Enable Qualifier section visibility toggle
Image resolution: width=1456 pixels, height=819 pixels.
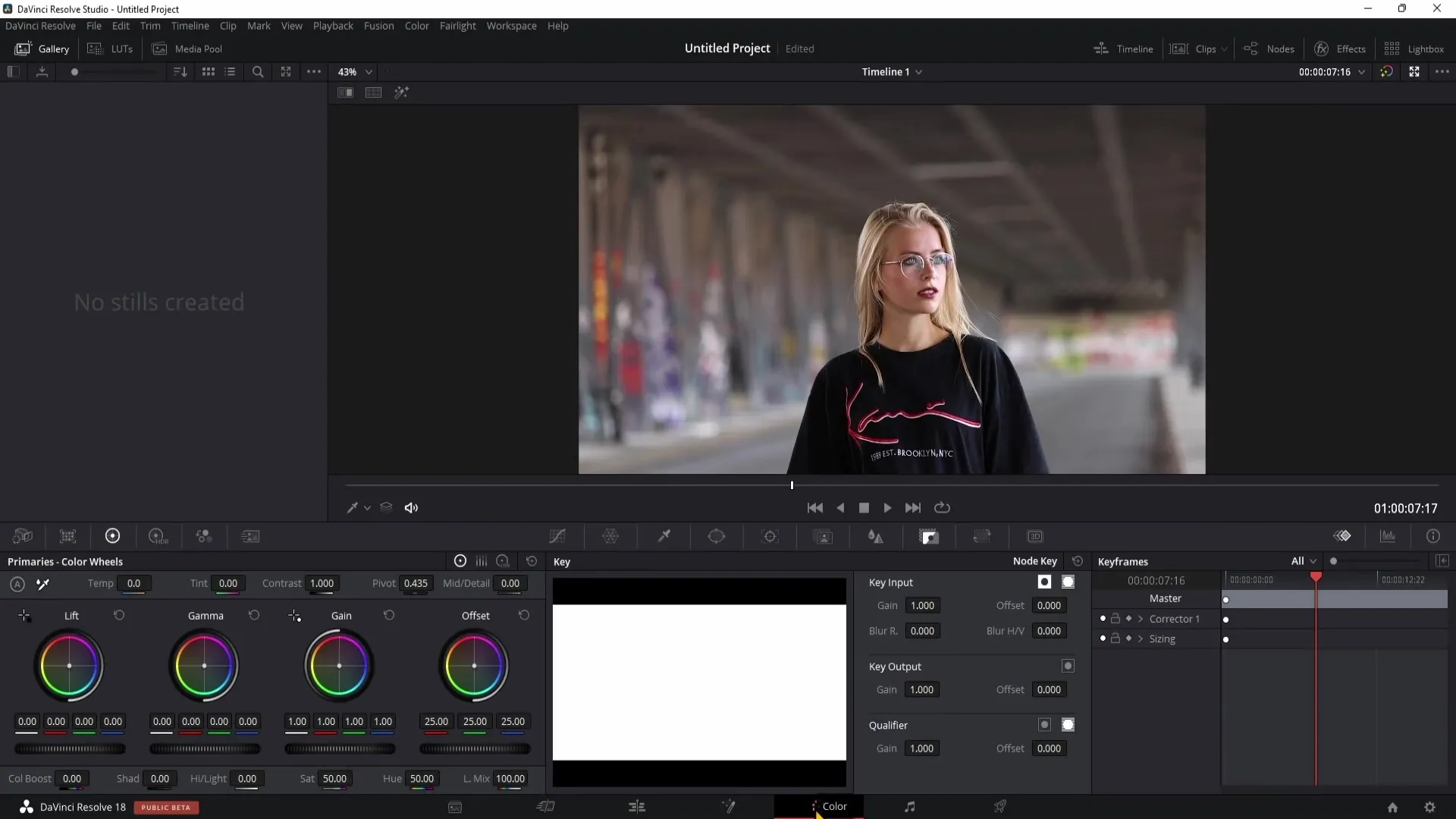pyautogui.click(x=1044, y=724)
